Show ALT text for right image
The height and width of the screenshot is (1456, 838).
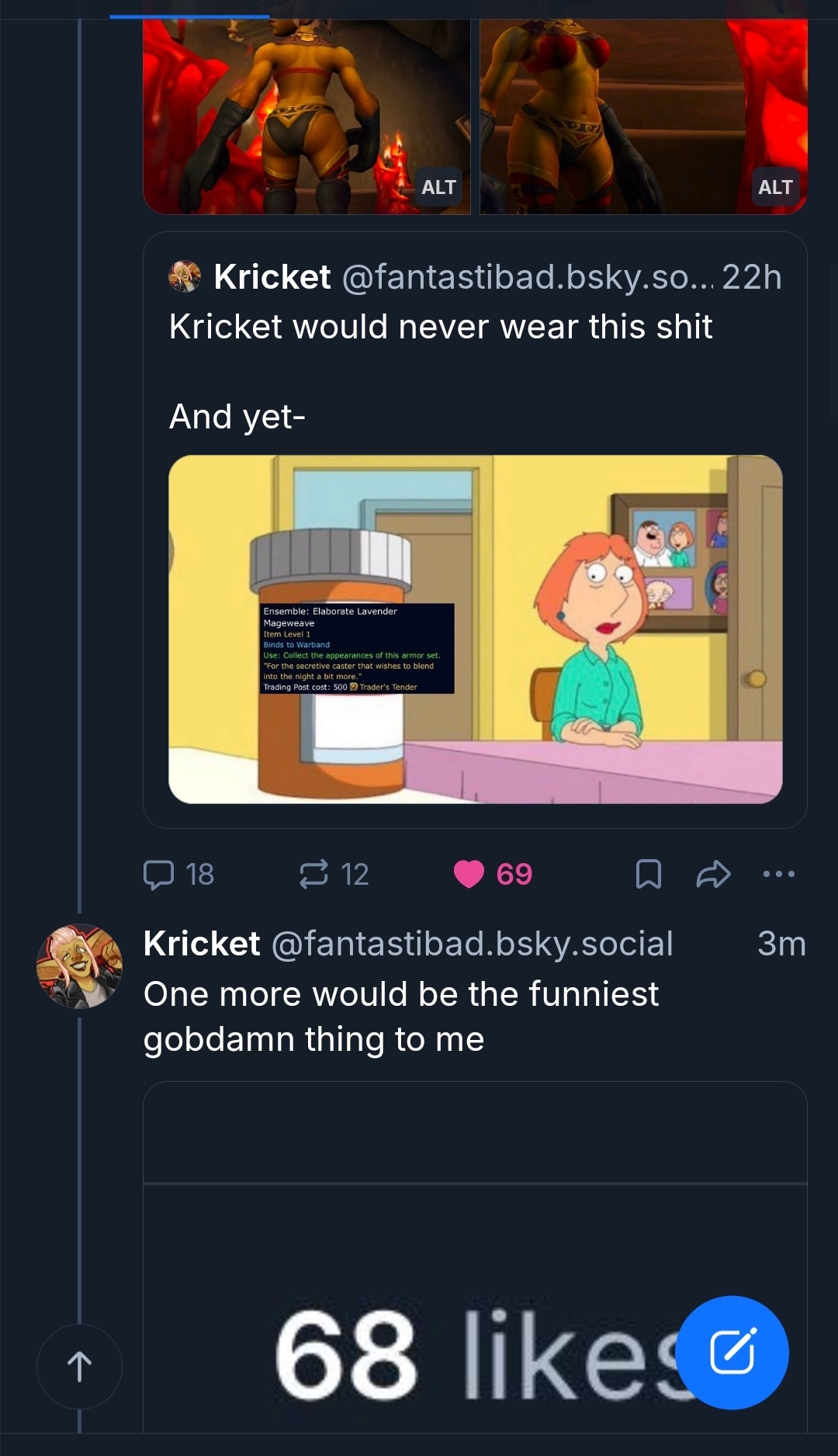[x=775, y=187]
